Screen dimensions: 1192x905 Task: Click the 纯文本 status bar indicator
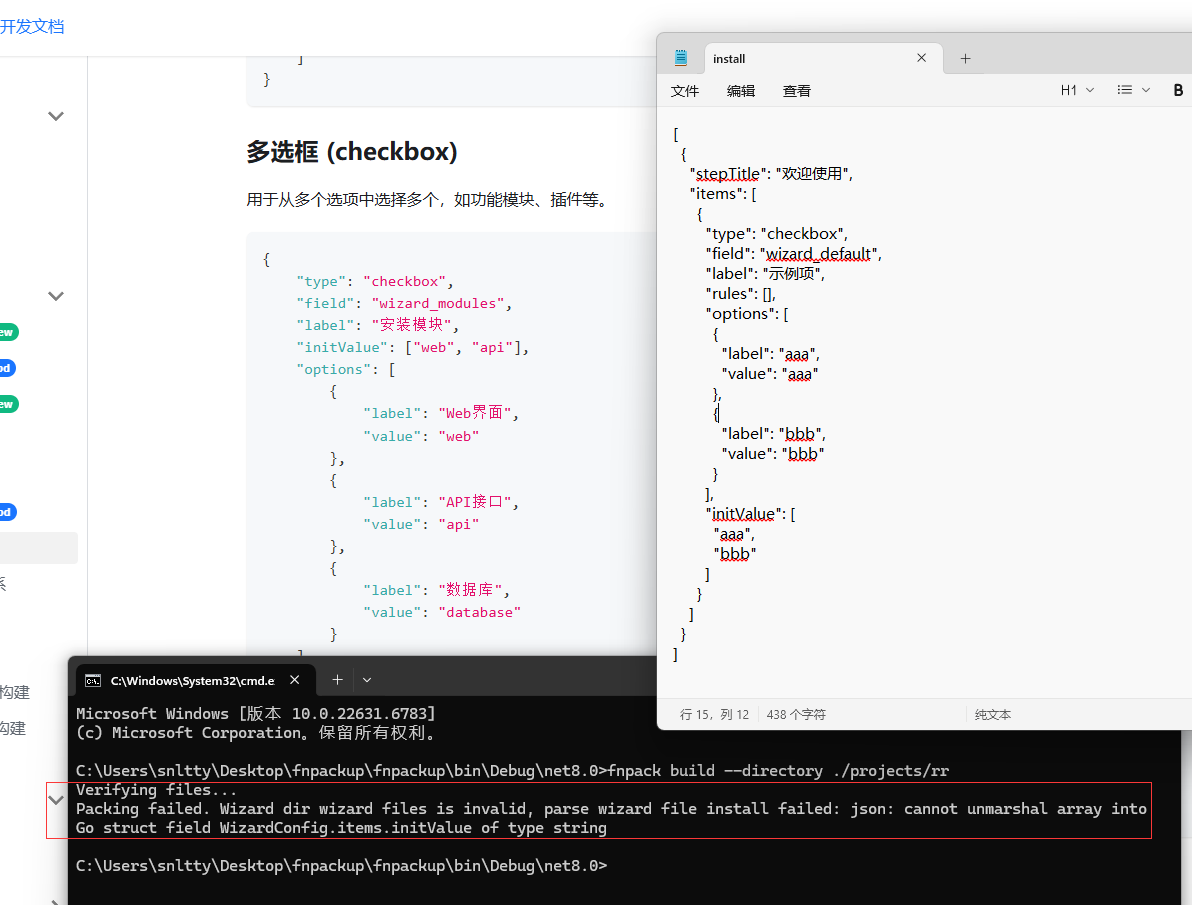pyautogui.click(x=993, y=715)
